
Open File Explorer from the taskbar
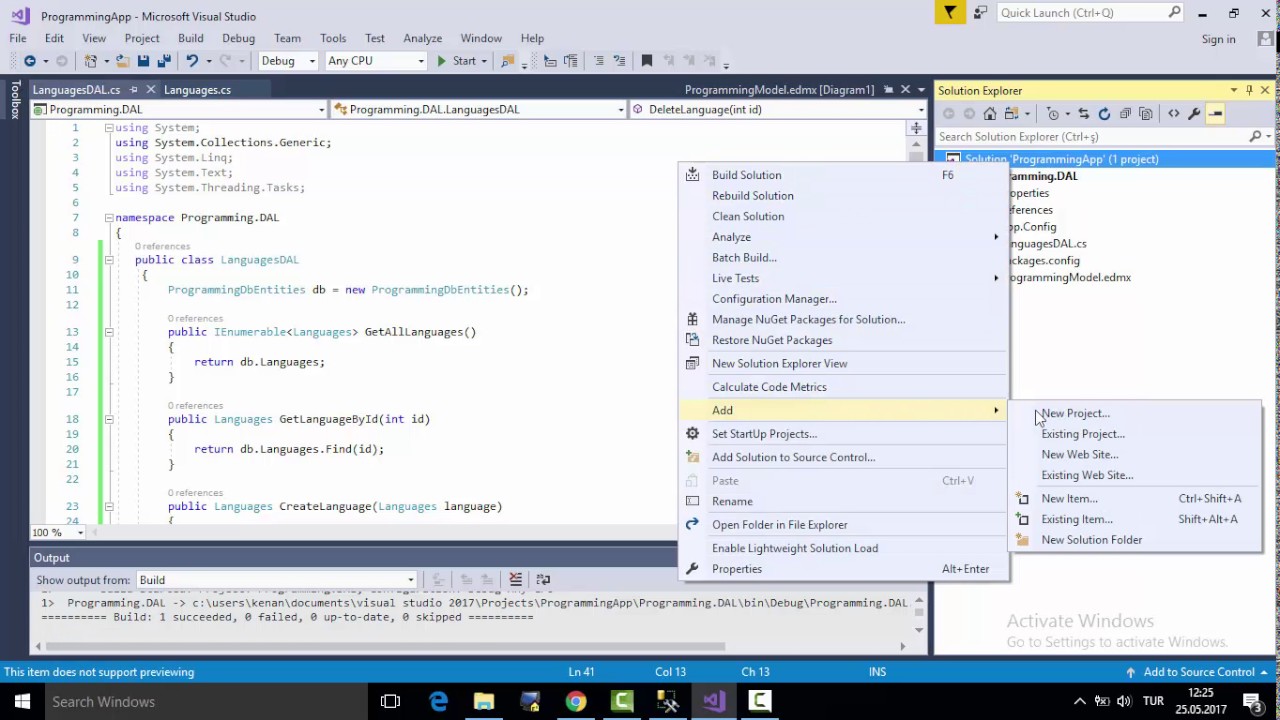(484, 701)
